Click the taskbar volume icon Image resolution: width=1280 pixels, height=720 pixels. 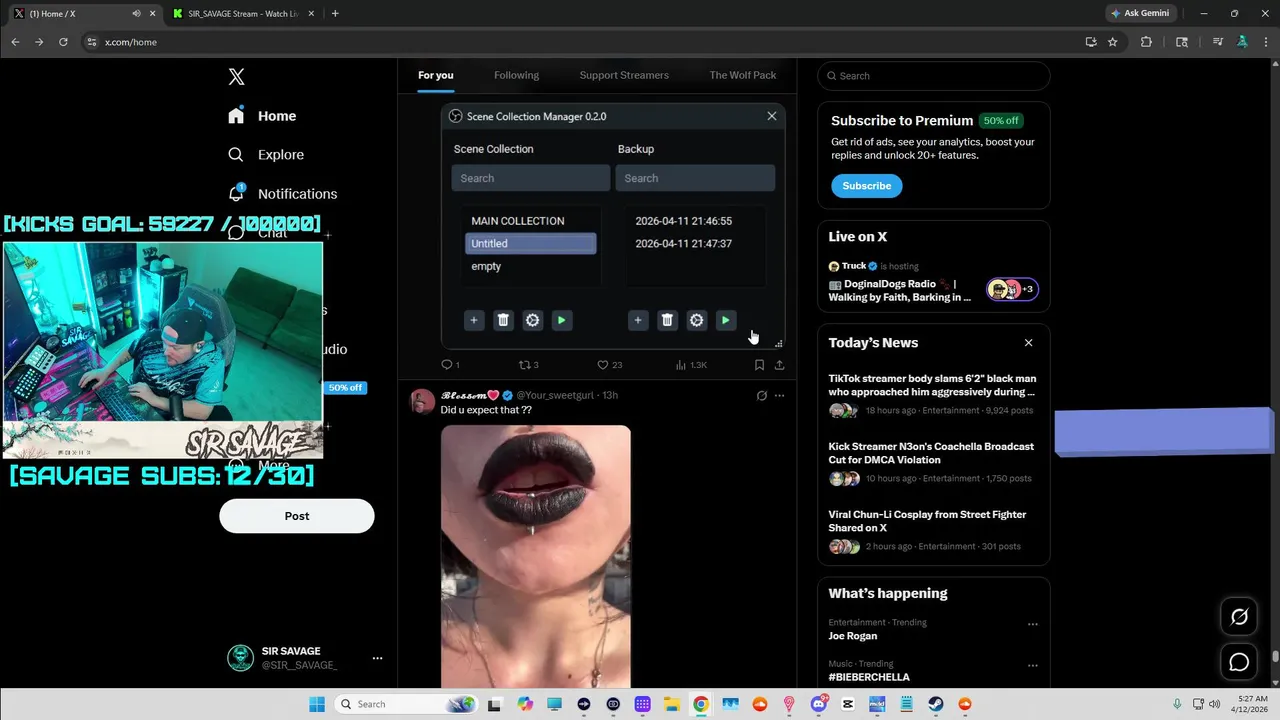click(x=1215, y=704)
